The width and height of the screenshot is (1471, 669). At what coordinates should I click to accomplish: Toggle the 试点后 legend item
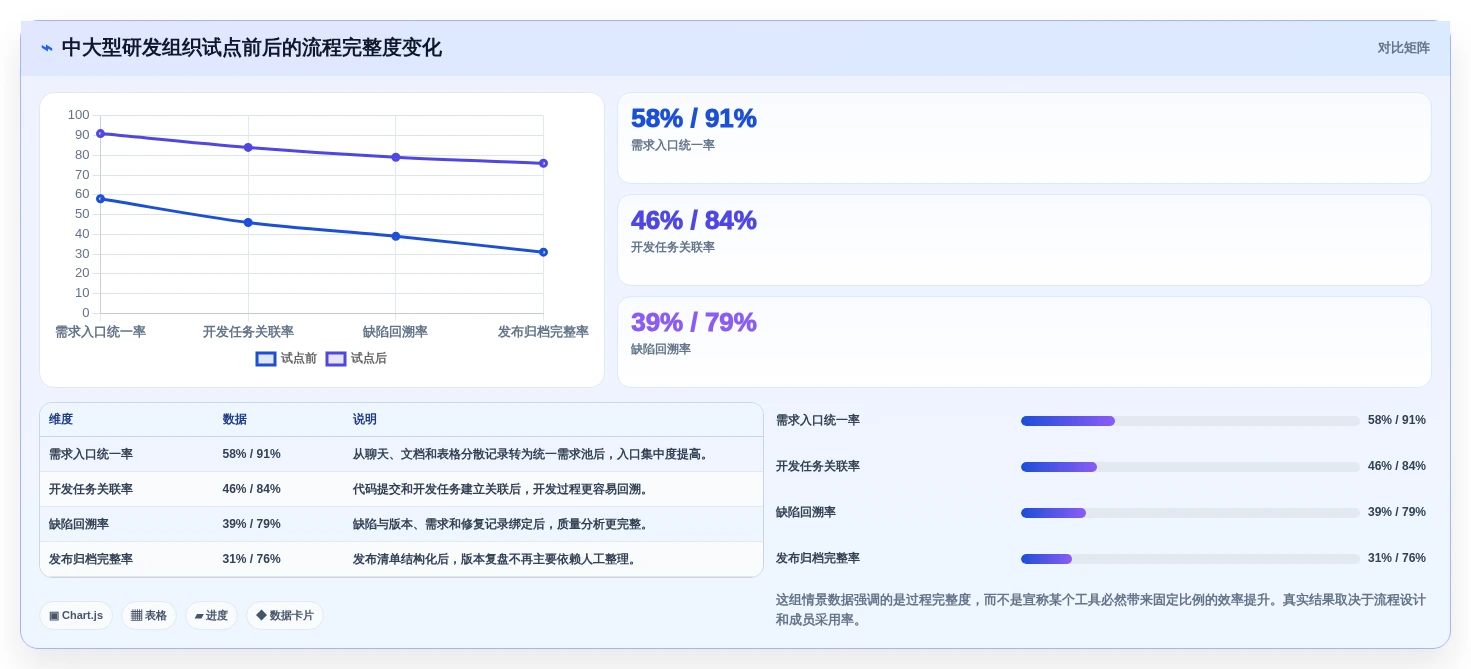(357, 358)
